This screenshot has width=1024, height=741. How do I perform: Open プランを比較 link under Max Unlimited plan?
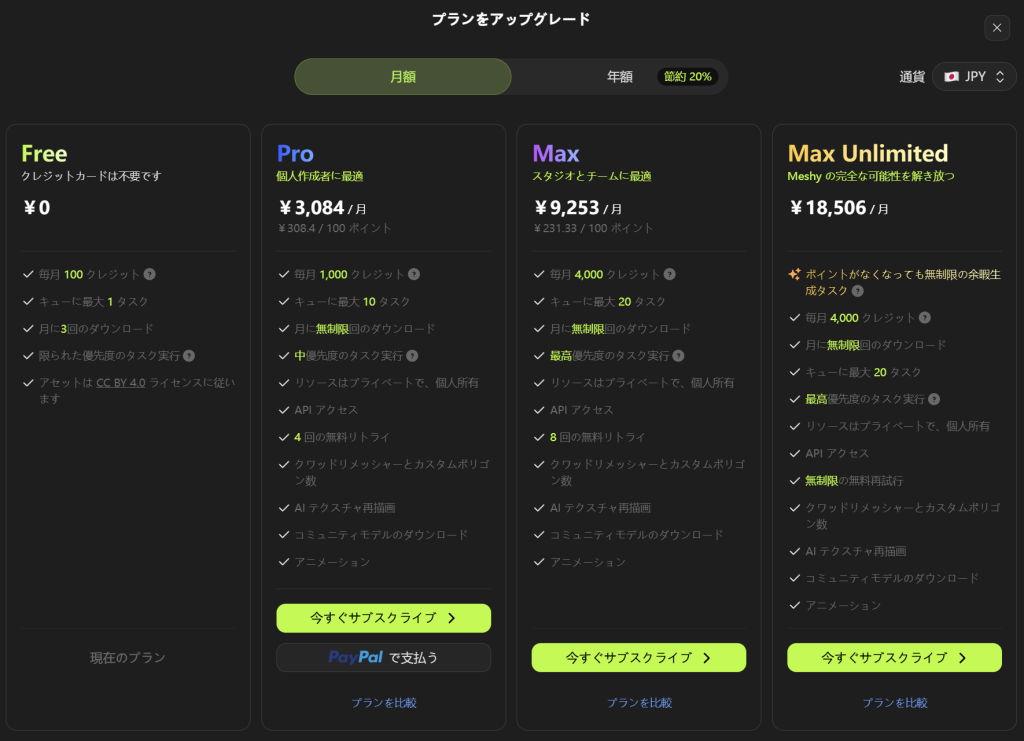pos(895,702)
